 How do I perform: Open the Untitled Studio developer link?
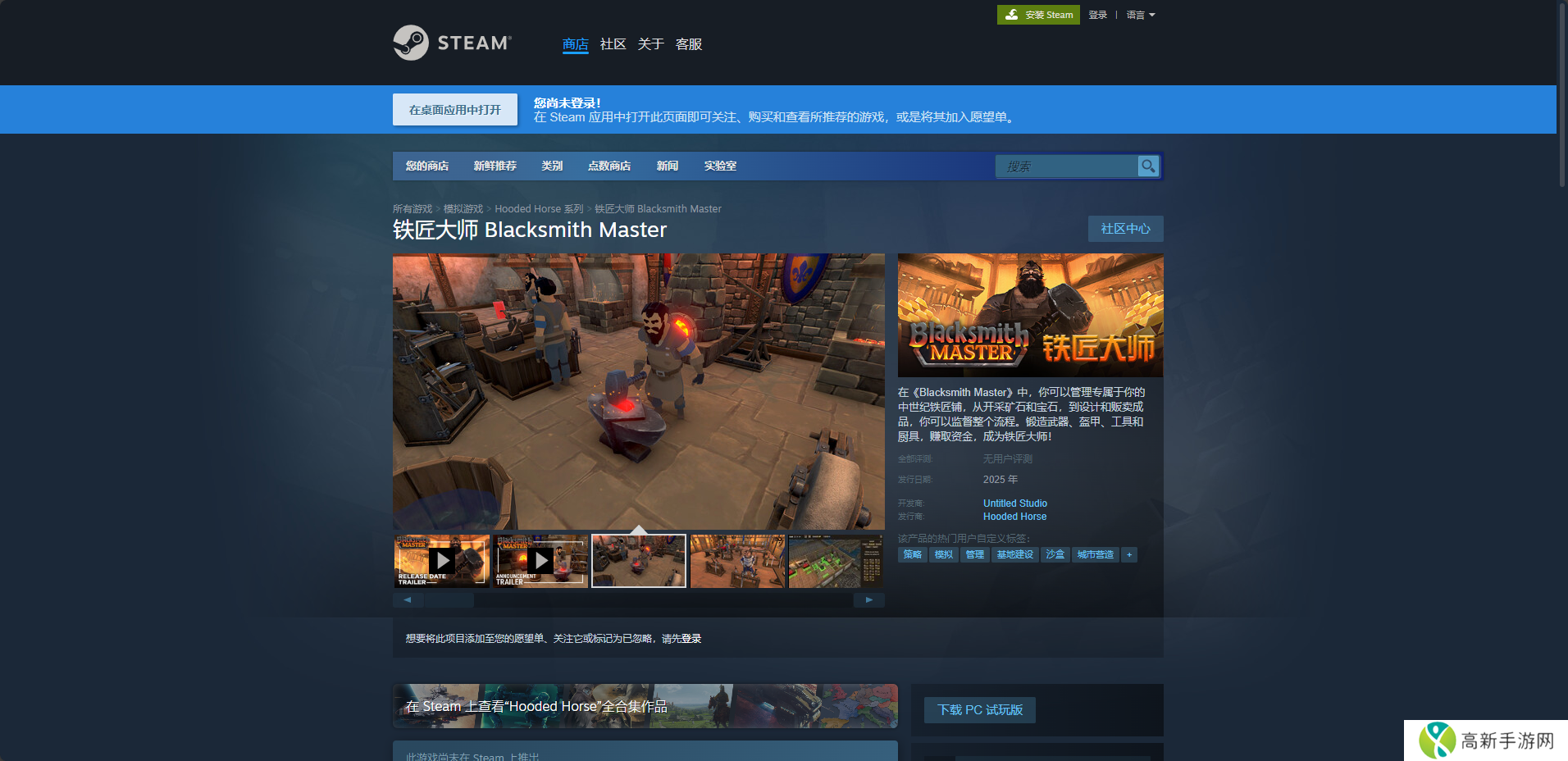pos(1014,504)
